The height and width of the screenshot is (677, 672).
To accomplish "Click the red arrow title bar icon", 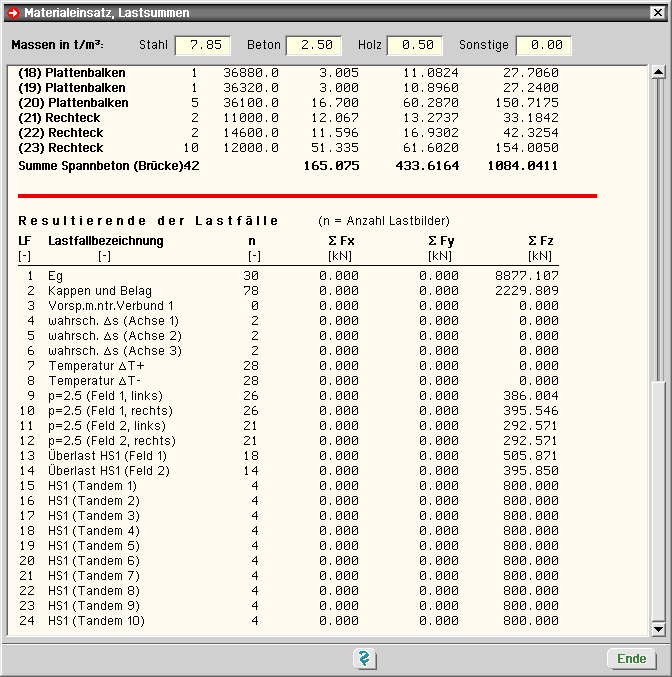I will tap(12, 13).
